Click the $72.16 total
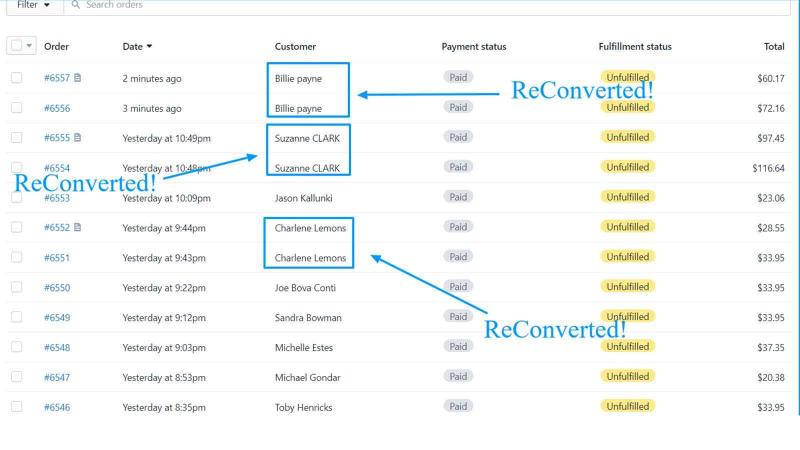The image size is (800, 450). (771, 108)
